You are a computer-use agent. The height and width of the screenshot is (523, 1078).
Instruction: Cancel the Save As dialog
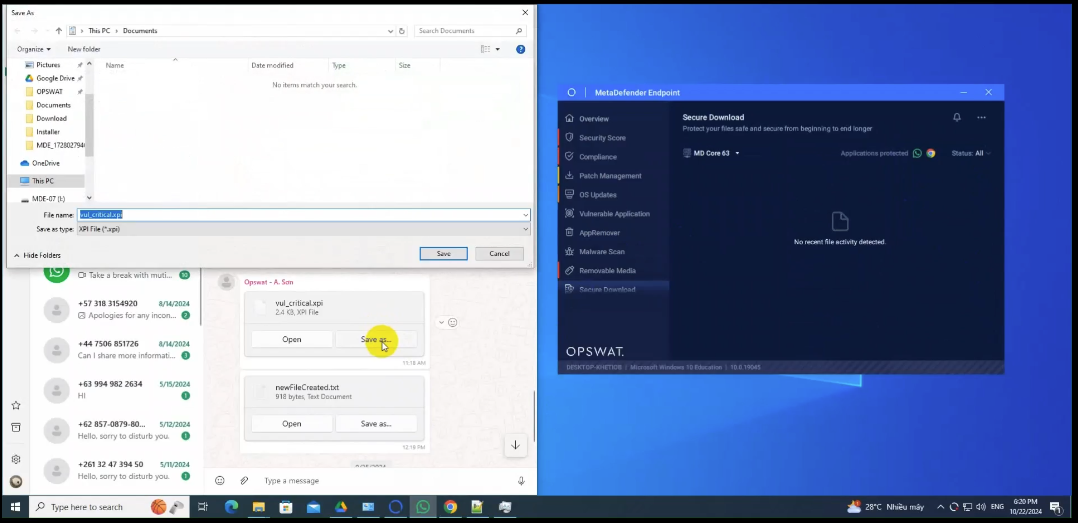click(499, 254)
